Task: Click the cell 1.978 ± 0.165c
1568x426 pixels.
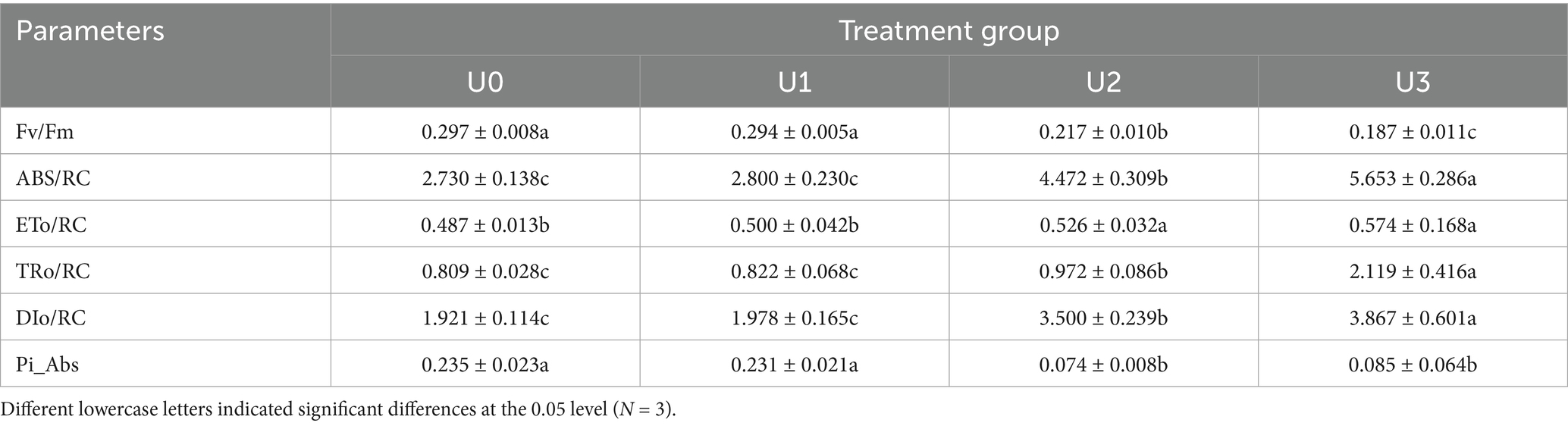Action: pyautogui.click(x=795, y=318)
